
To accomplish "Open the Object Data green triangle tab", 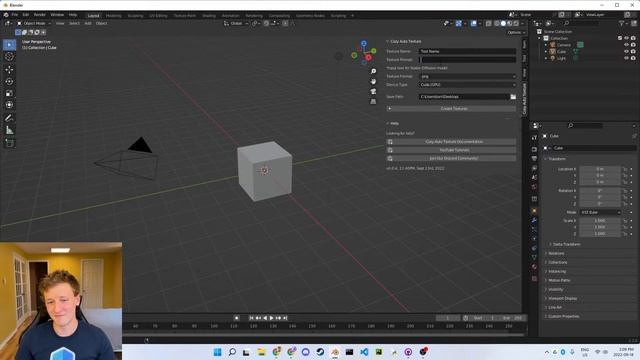I will pyautogui.click(x=534, y=257).
